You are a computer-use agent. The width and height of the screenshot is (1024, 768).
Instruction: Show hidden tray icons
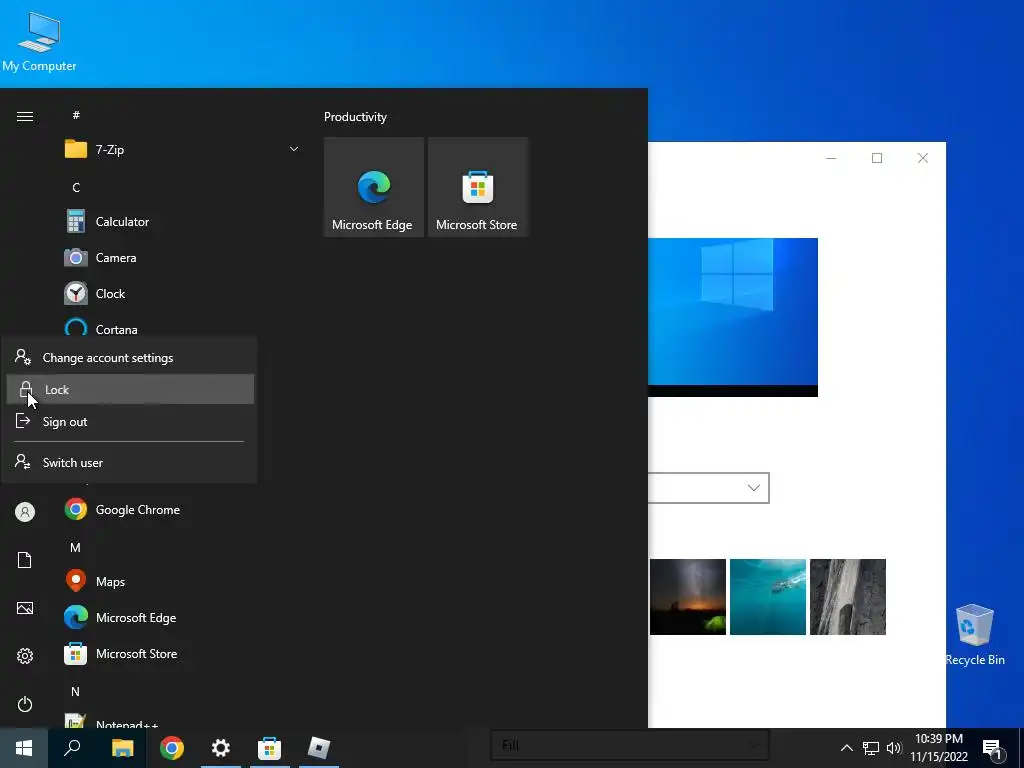[x=846, y=748]
